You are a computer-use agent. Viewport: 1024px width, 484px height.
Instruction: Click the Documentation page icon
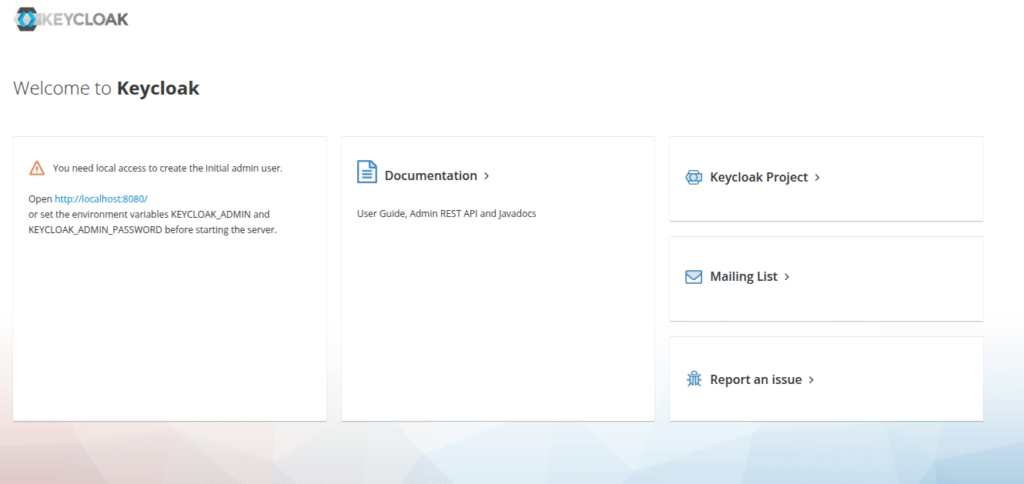pos(367,172)
